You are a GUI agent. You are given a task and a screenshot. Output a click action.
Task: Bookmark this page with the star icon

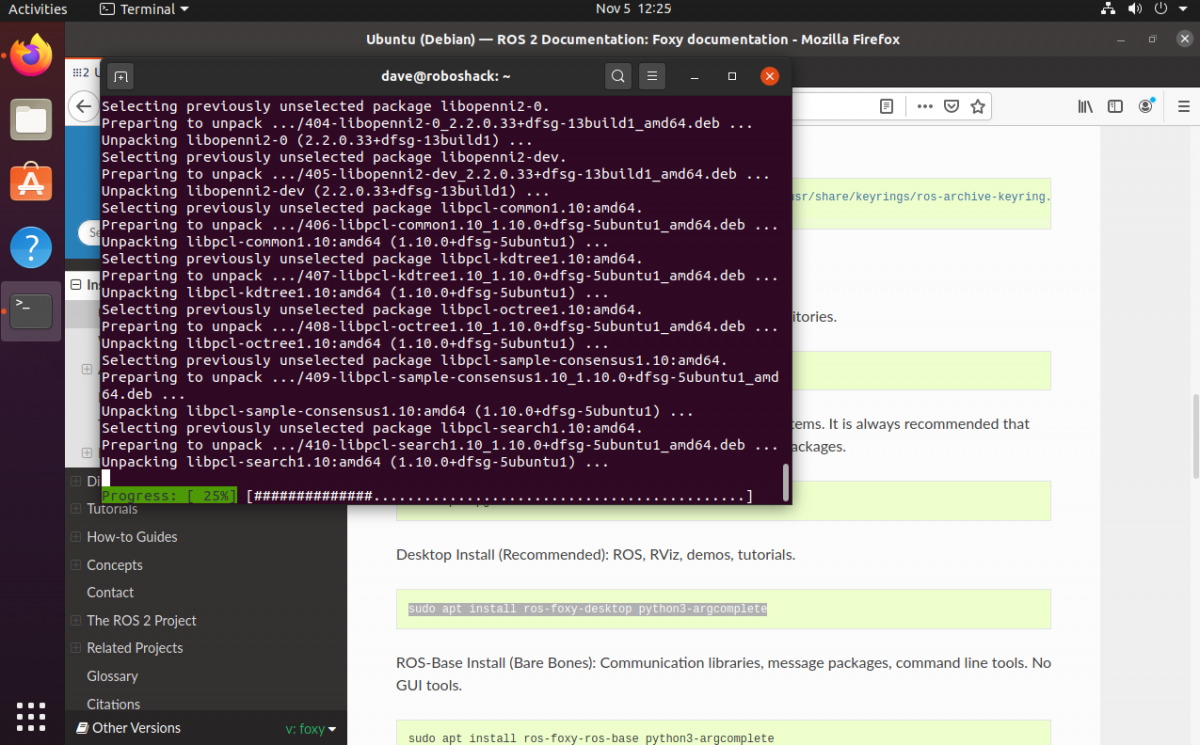tap(978, 106)
